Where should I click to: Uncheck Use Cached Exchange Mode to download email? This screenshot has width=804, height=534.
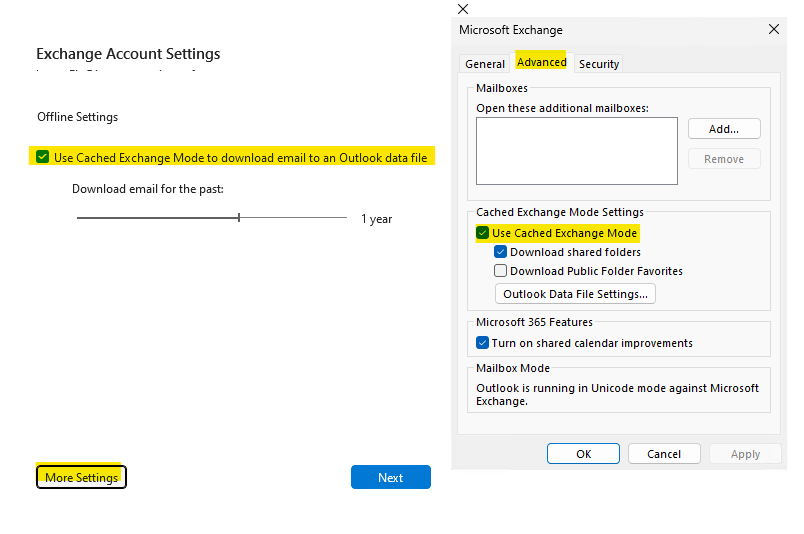(43, 157)
